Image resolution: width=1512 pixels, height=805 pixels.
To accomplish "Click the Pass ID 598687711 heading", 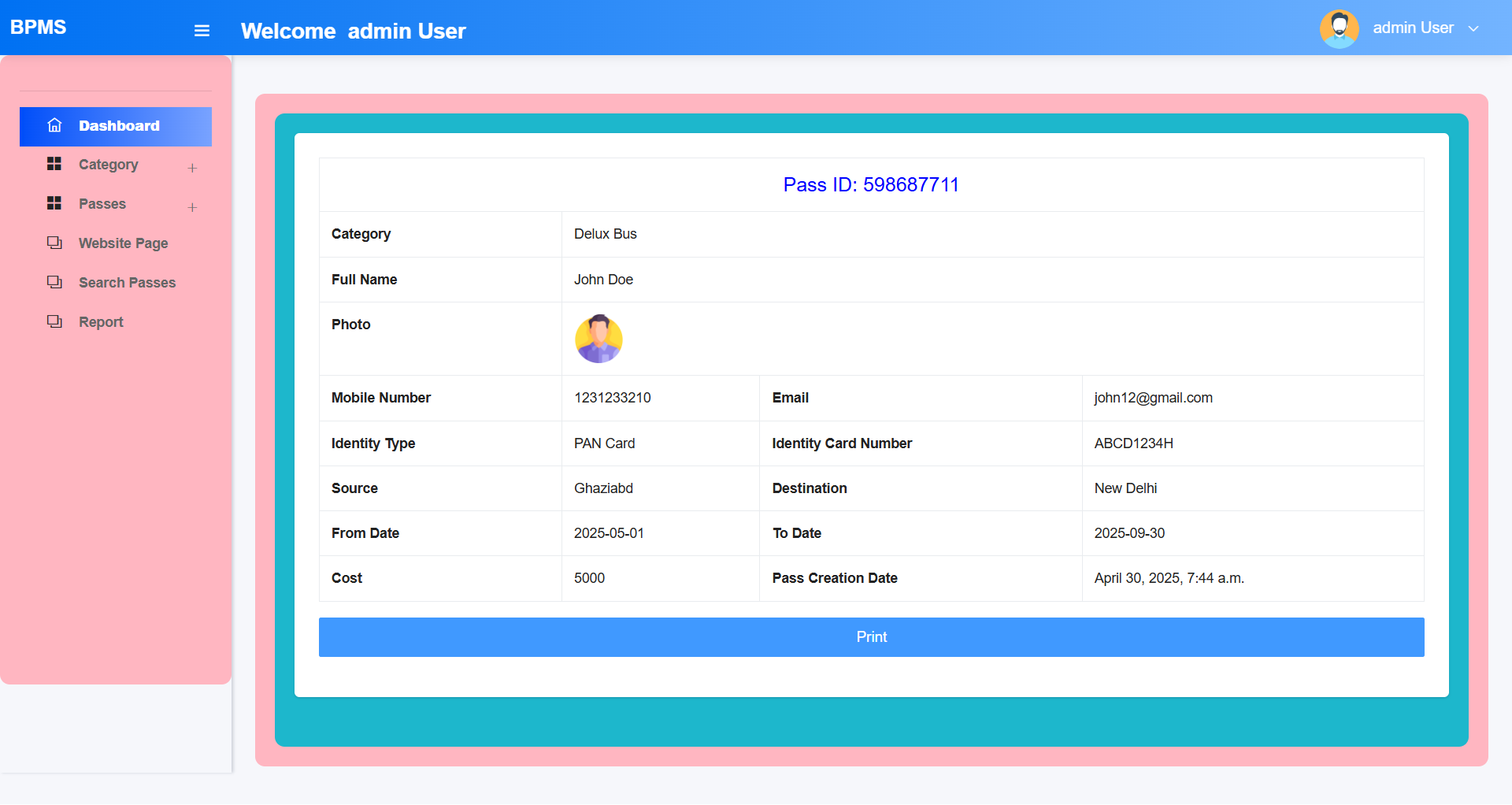I will [x=871, y=184].
